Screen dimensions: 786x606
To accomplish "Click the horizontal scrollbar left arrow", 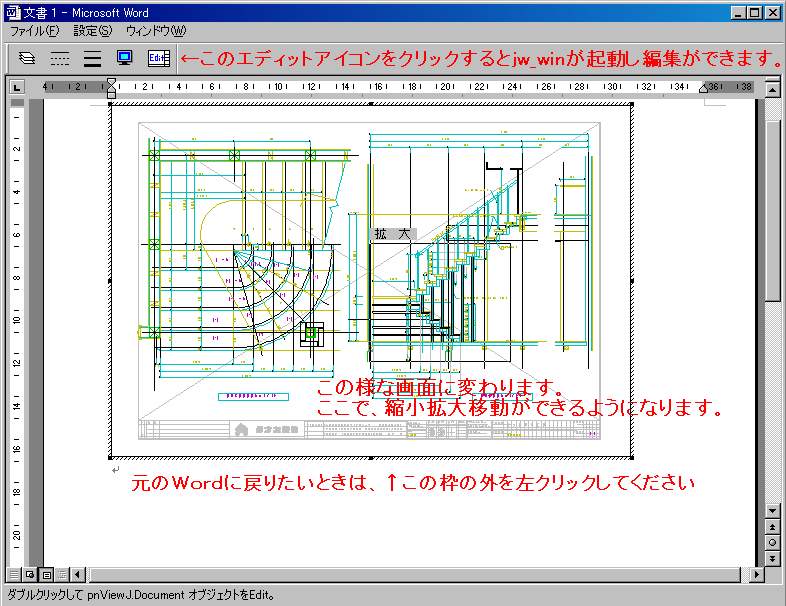I will click(x=78, y=574).
